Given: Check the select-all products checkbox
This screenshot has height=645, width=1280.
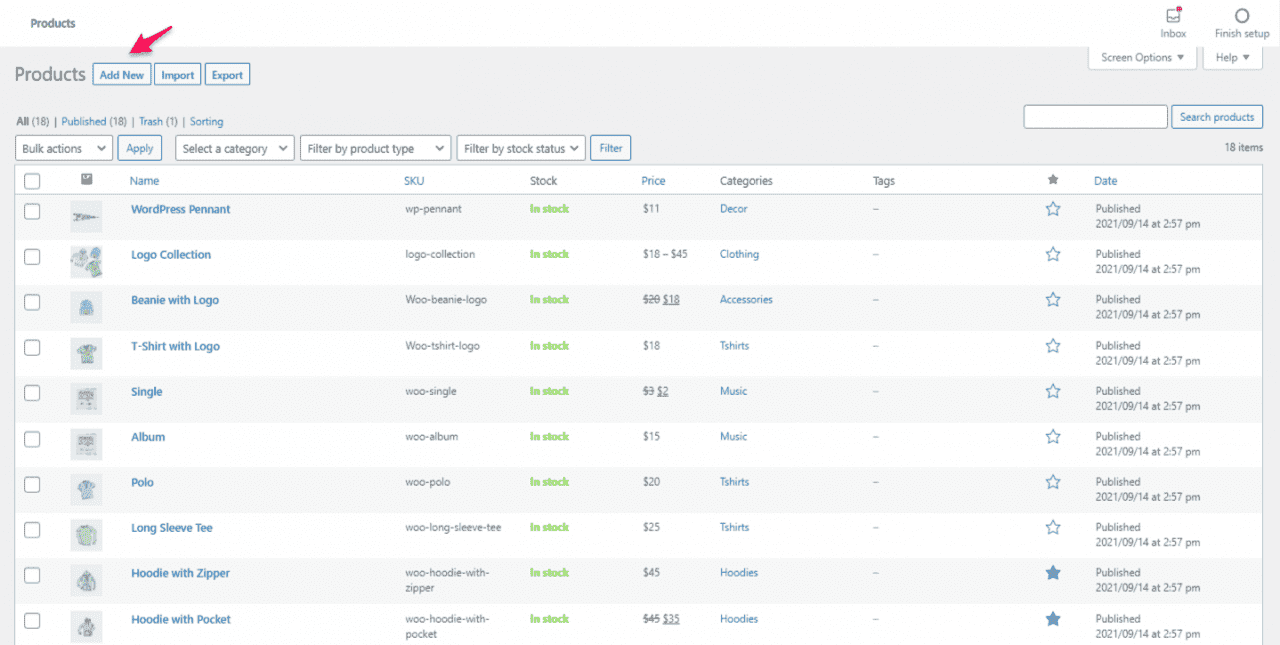Looking at the screenshot, I should [x=32, y=181].
